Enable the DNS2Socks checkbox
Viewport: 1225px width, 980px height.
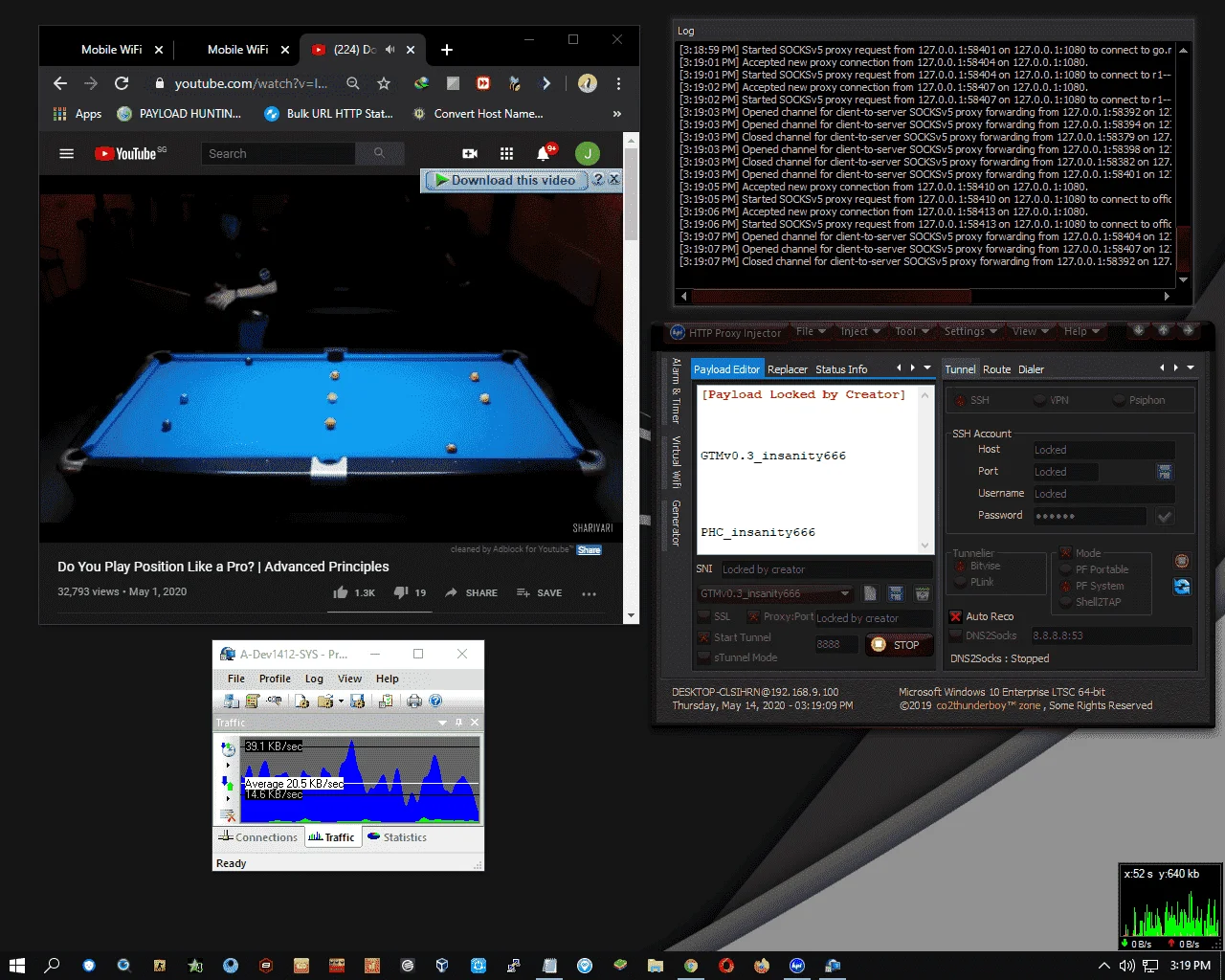955,635
